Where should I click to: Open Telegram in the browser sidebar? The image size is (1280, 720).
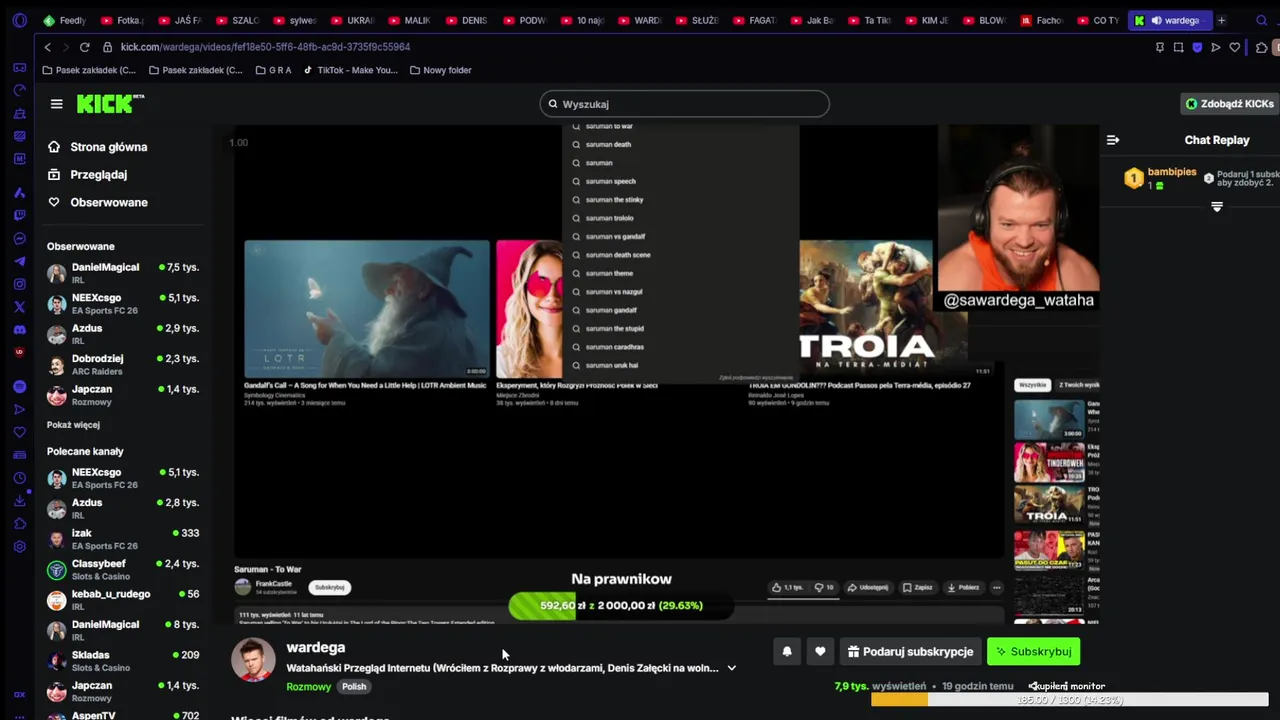[x=19, y=261]
